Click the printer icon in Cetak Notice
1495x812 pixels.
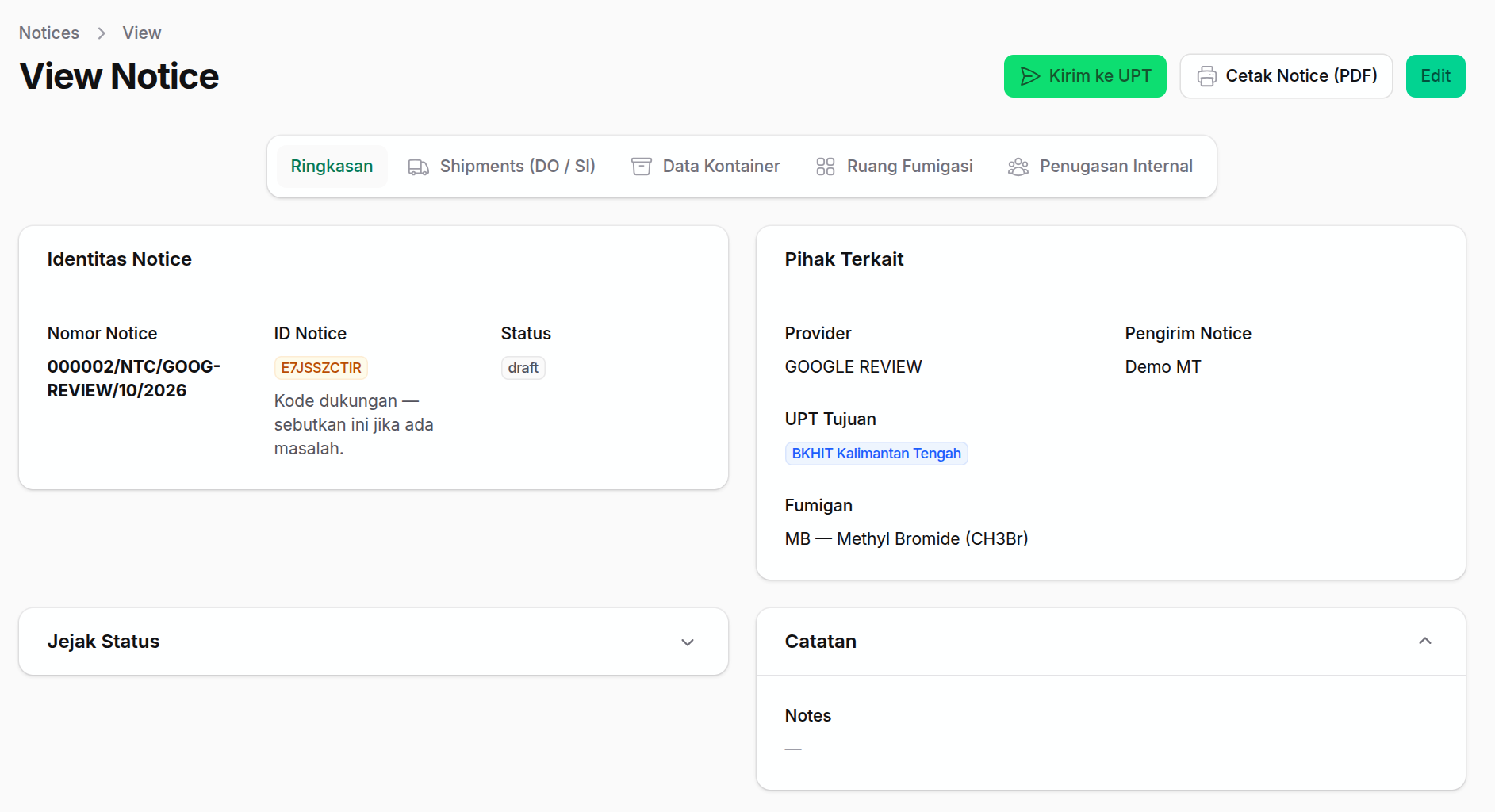click(x=1206, y=76)
